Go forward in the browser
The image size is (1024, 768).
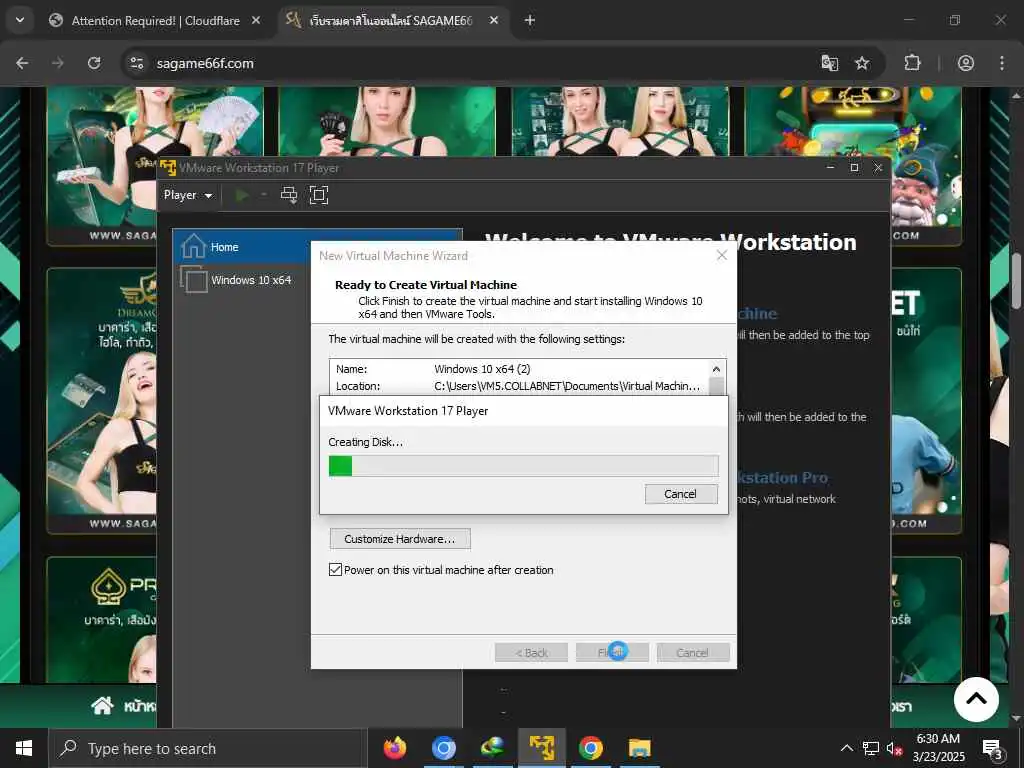(57, 63)
